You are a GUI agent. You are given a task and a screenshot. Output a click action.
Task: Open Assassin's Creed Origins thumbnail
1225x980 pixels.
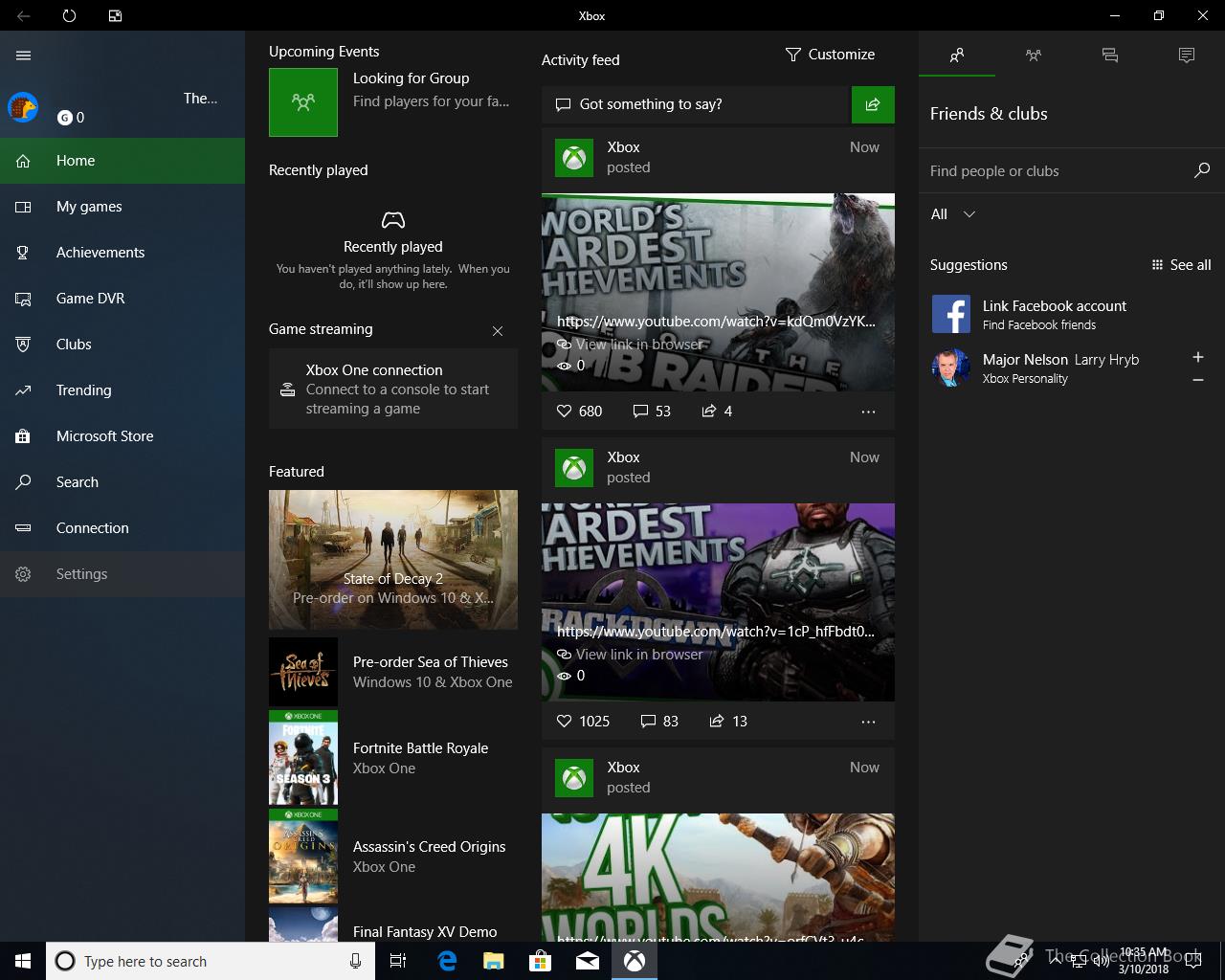303,857
